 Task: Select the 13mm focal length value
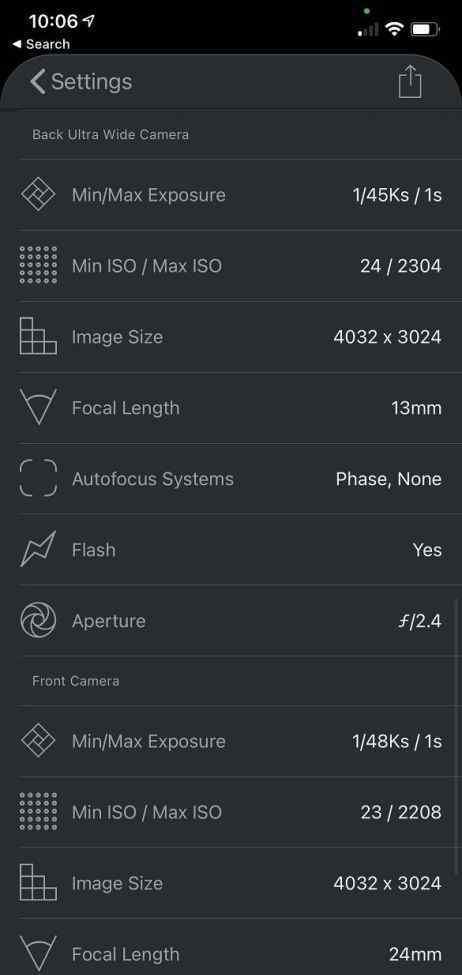point(417,409)
